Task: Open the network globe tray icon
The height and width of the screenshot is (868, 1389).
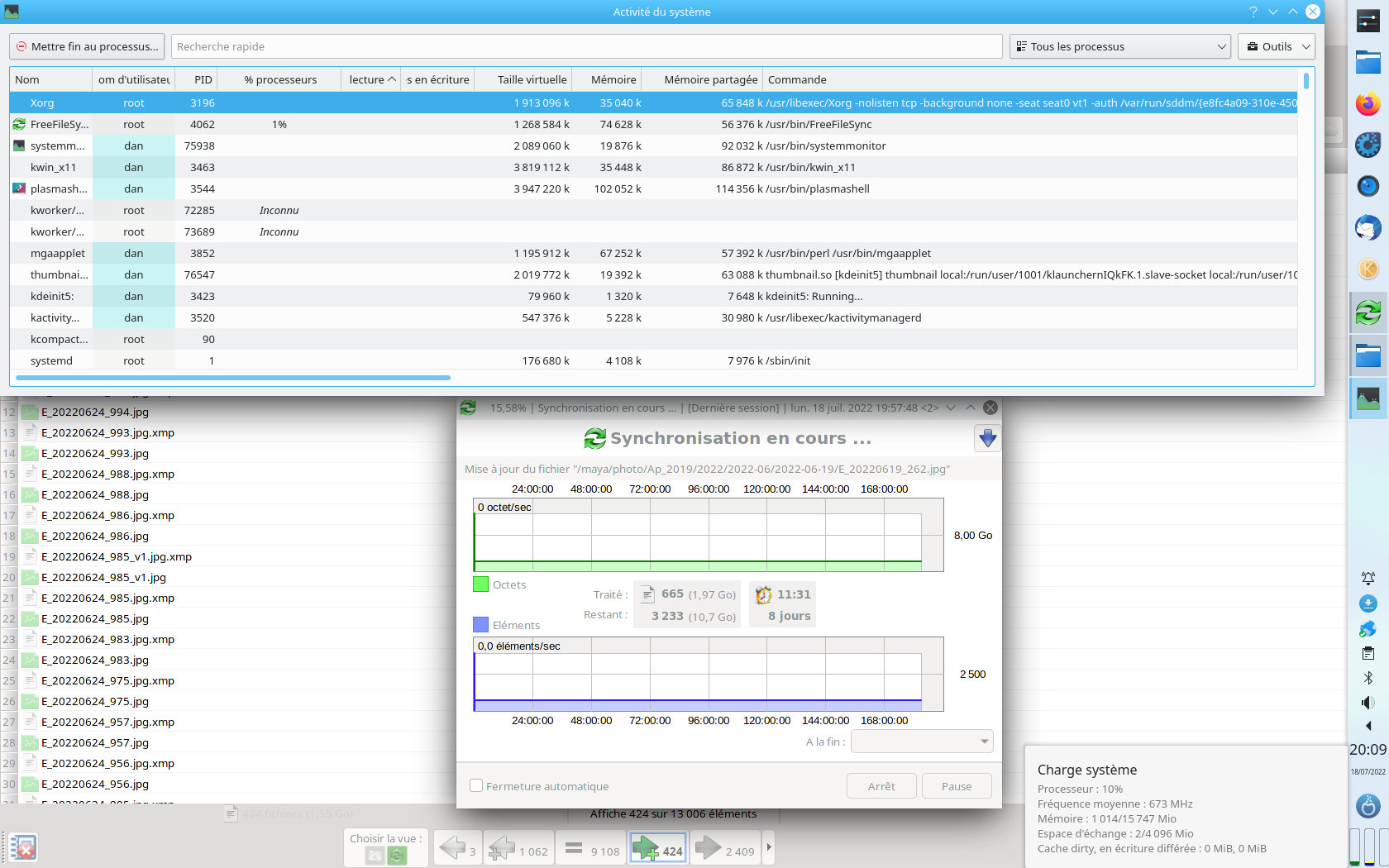Action: (1368, 629)
